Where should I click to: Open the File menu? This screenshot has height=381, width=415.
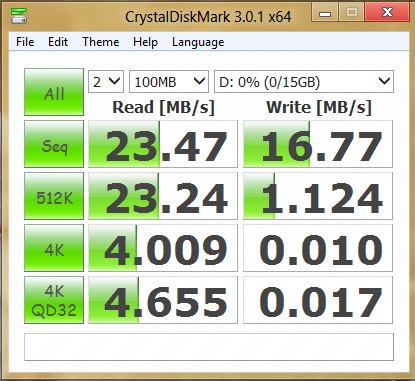(x=25, y=42)
